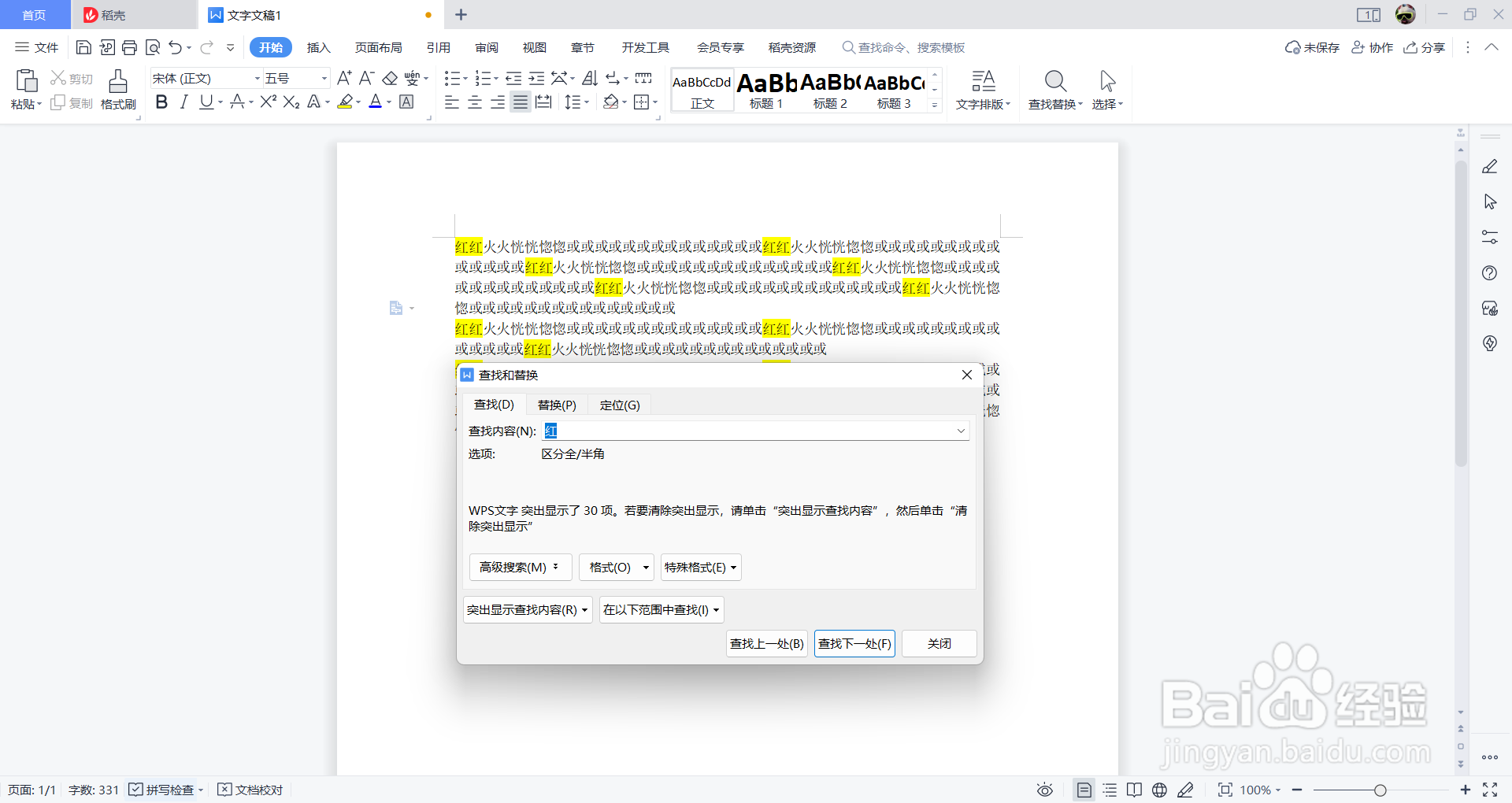Click the Redo arrow icon

tap(206, 47)
